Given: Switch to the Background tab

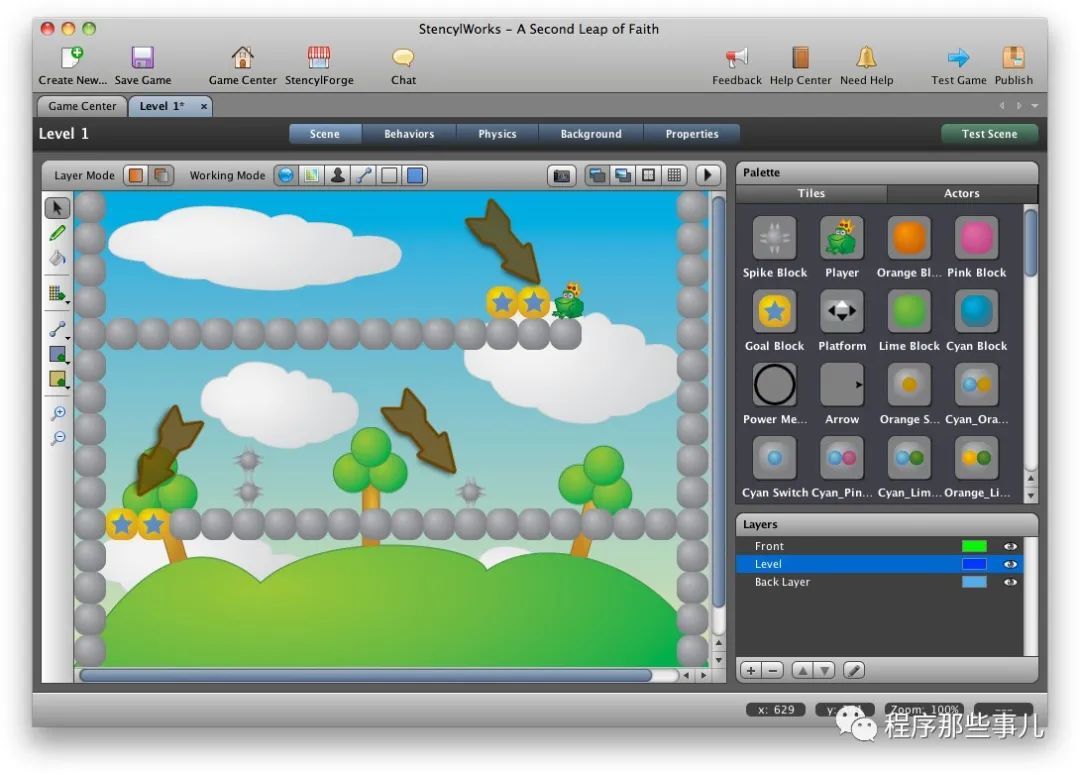Looking at the screenshot, I should pos(591,134).
